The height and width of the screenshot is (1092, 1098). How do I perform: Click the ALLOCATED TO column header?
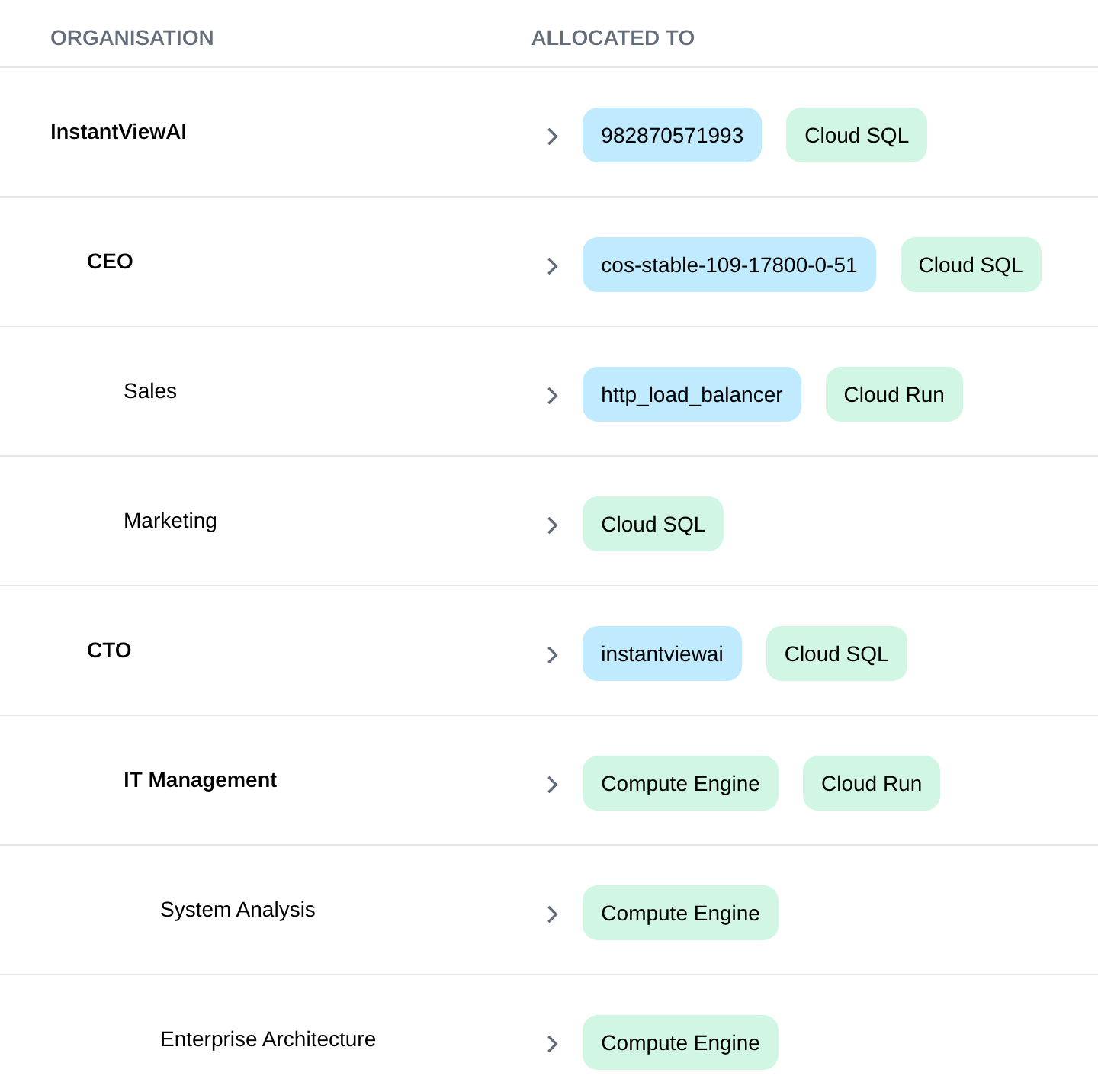[x=613, y=38]
